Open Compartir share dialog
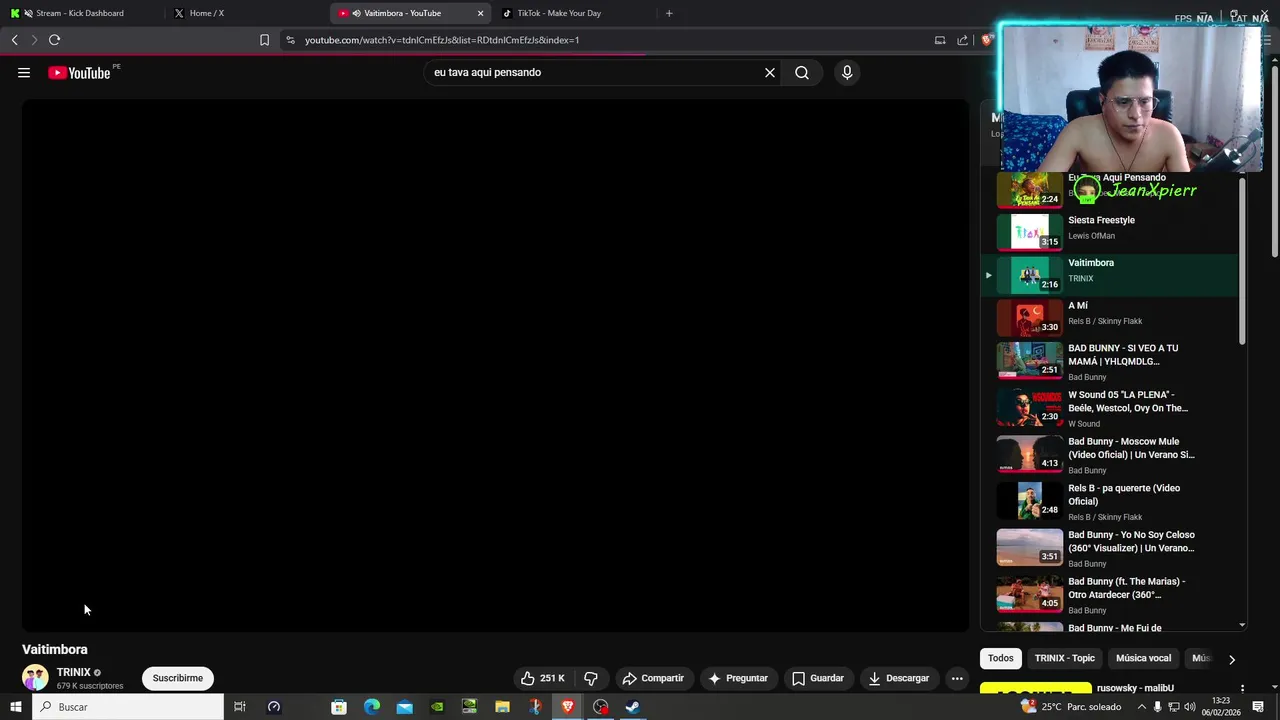 [x=653, y=678]
